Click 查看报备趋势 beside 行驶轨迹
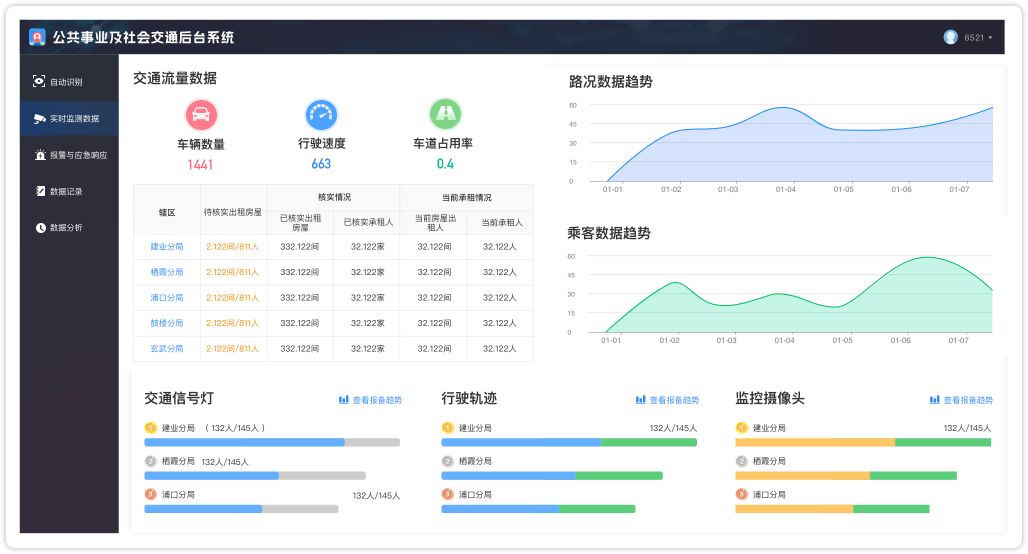The image size is (1028, 554). [673, 400]
